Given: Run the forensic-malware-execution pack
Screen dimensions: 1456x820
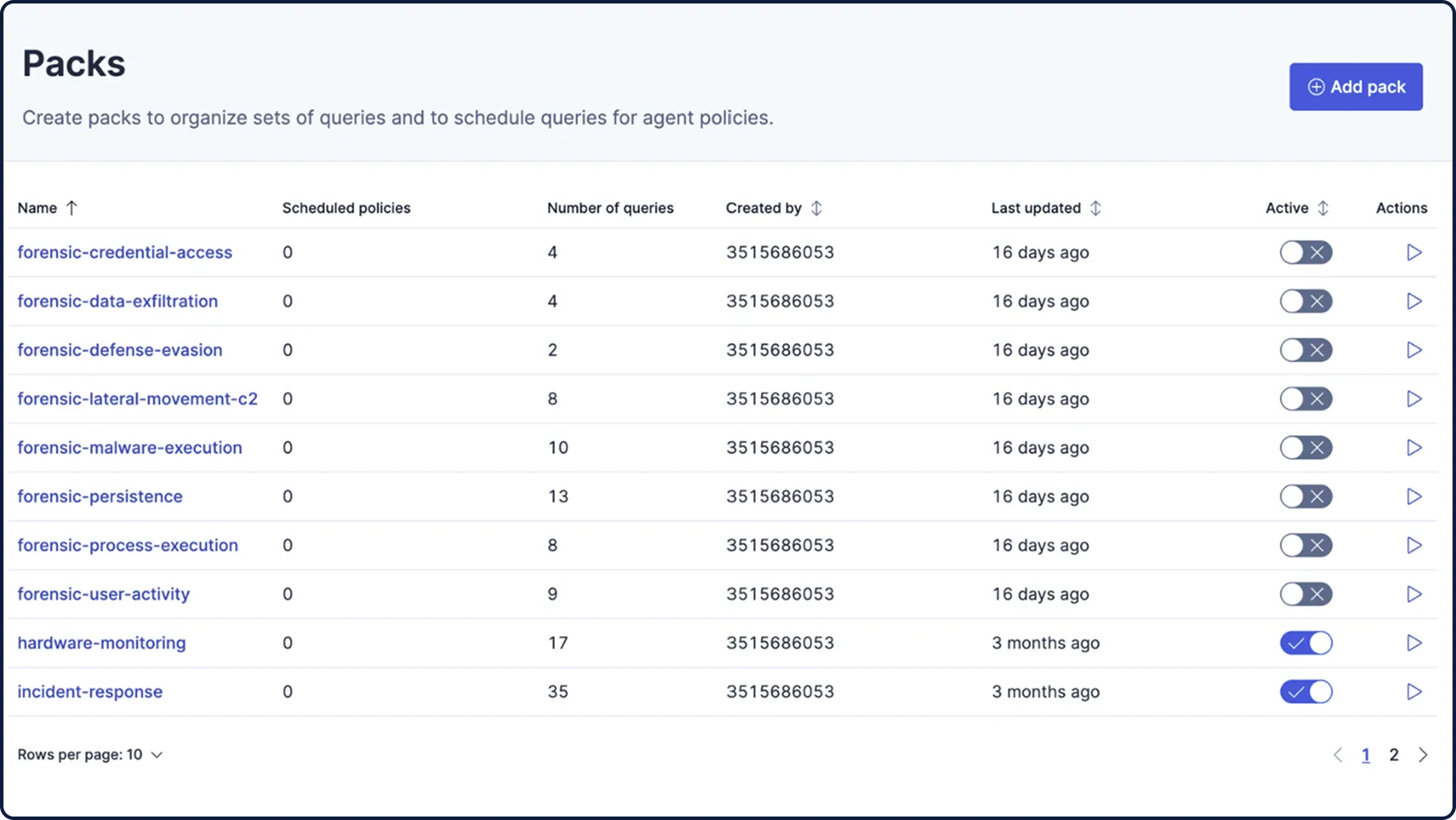Looking at the screenshot, I should click(x=1414, y=448).
